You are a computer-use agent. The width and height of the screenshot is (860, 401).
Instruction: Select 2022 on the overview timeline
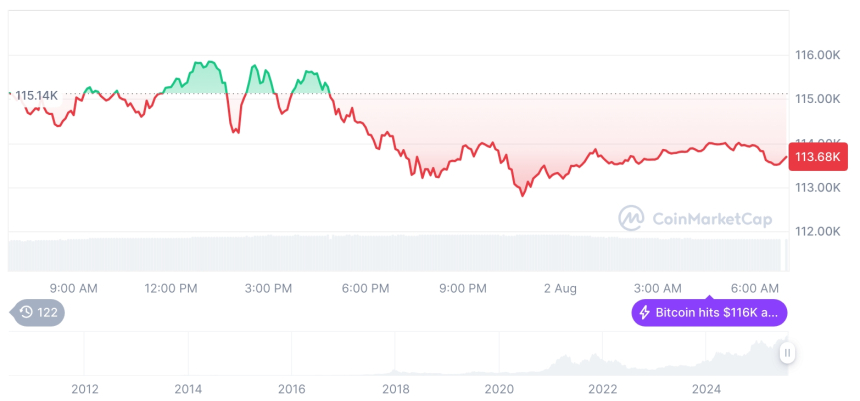click(x=601, y=388)
